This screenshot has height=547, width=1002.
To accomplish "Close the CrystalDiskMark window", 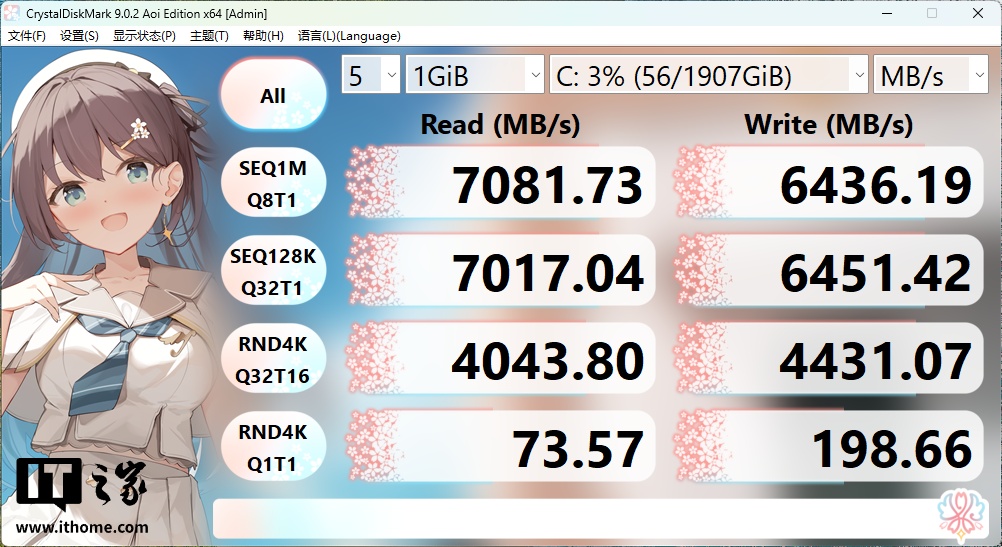I will pyautogui.click(x=978, y=13).
